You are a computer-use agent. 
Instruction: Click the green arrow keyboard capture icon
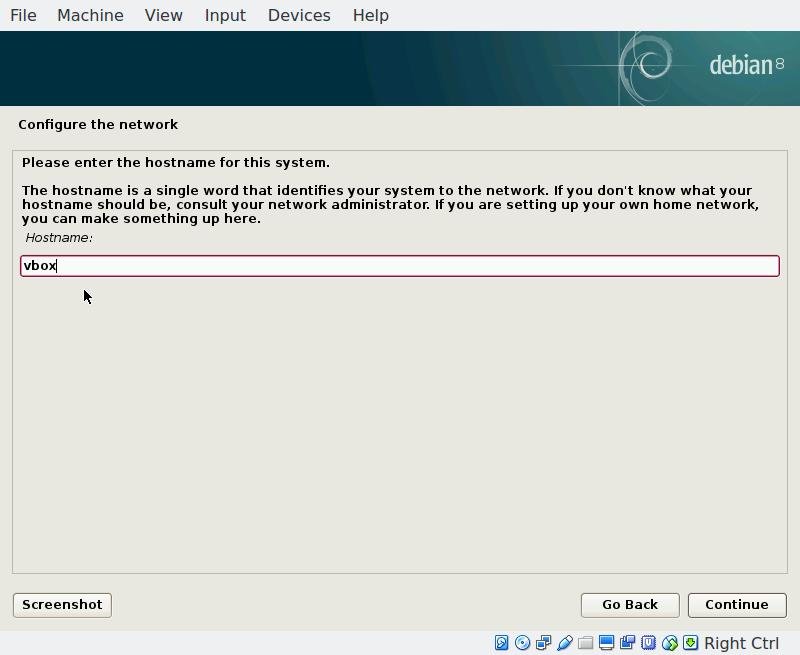[x=690, y=643]
